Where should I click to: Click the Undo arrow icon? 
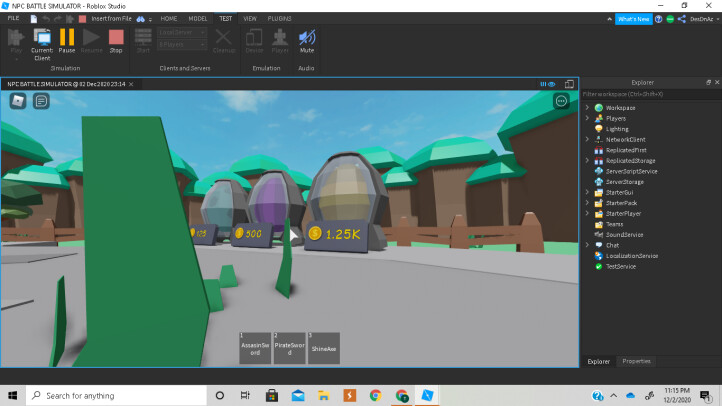click(46, 19)
